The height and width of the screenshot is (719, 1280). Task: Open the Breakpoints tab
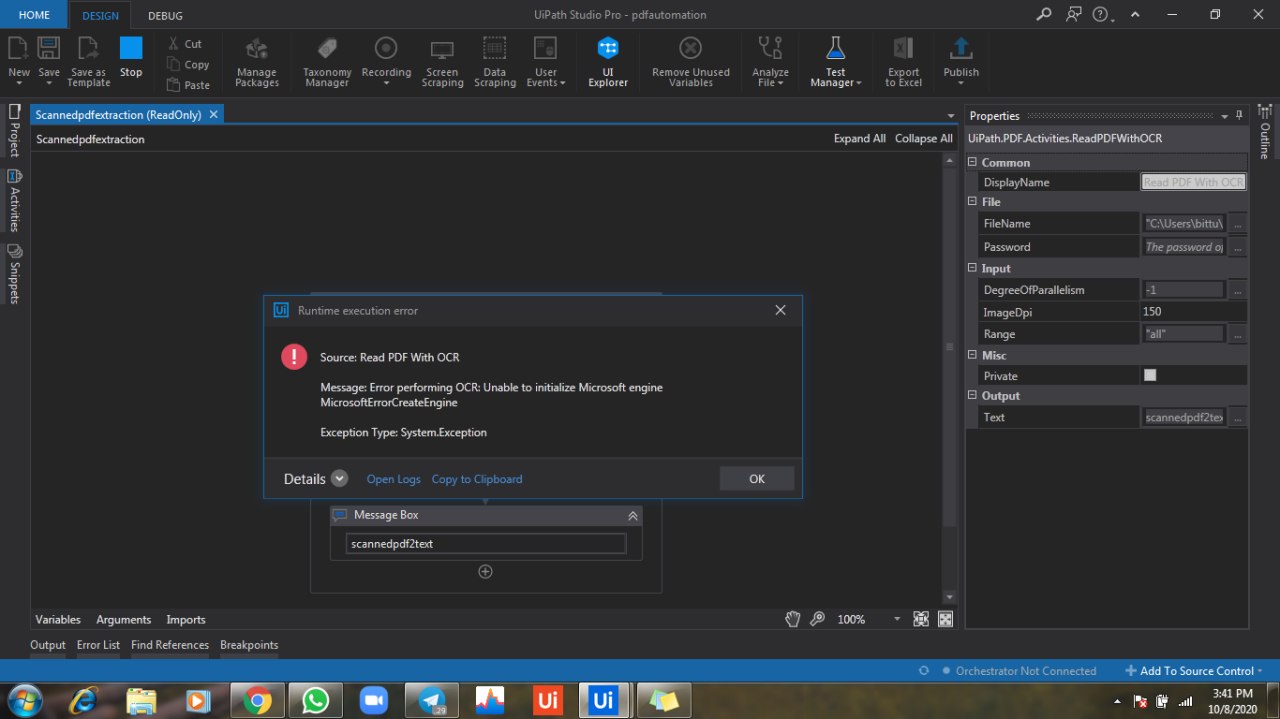pos(249,645)
